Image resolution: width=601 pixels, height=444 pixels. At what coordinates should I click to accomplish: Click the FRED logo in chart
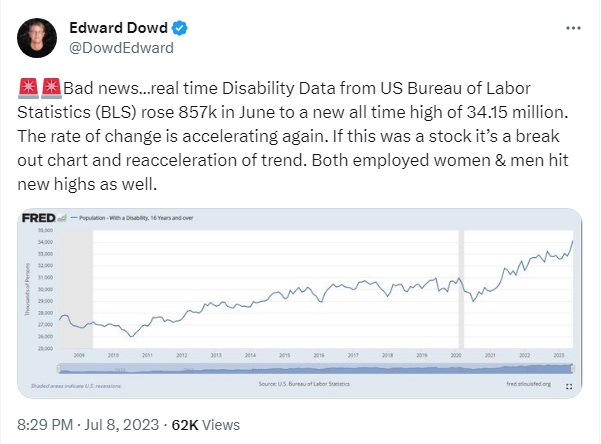[39, 218]
